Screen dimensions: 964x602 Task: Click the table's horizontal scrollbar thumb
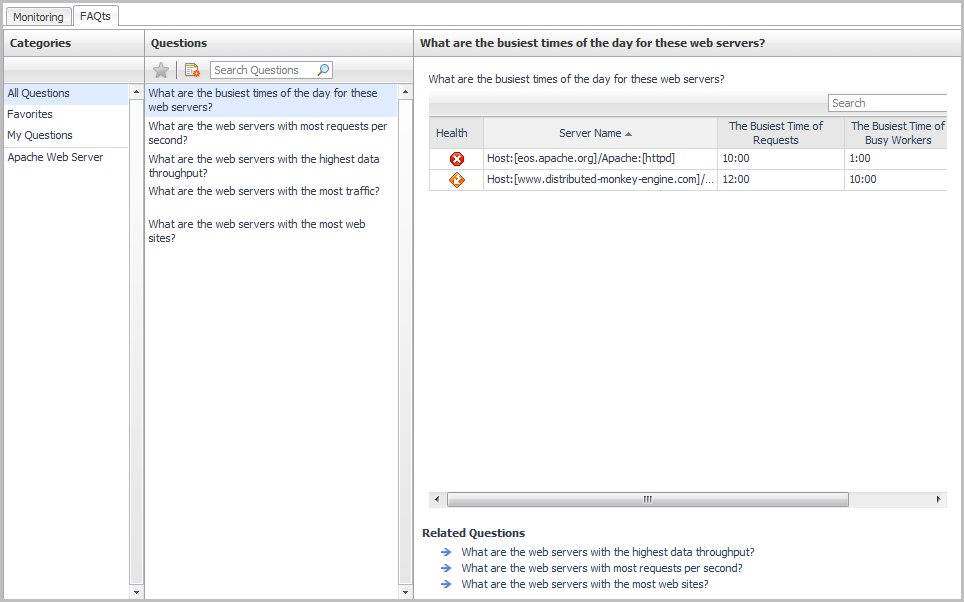tap(647, 499)
